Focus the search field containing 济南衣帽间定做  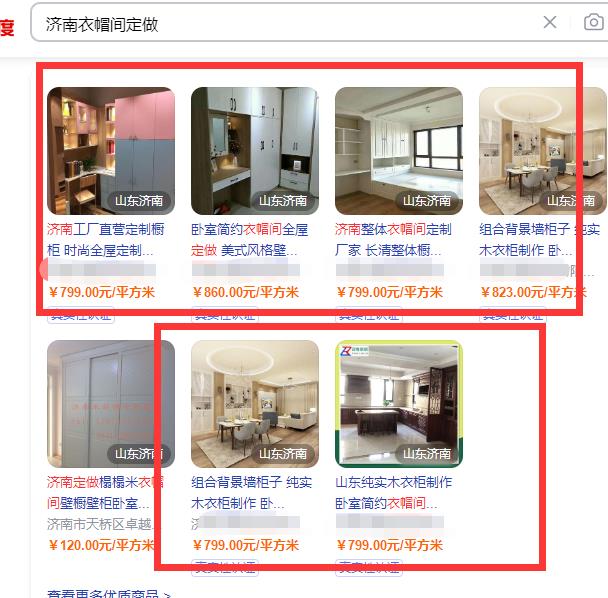point(287,22)
